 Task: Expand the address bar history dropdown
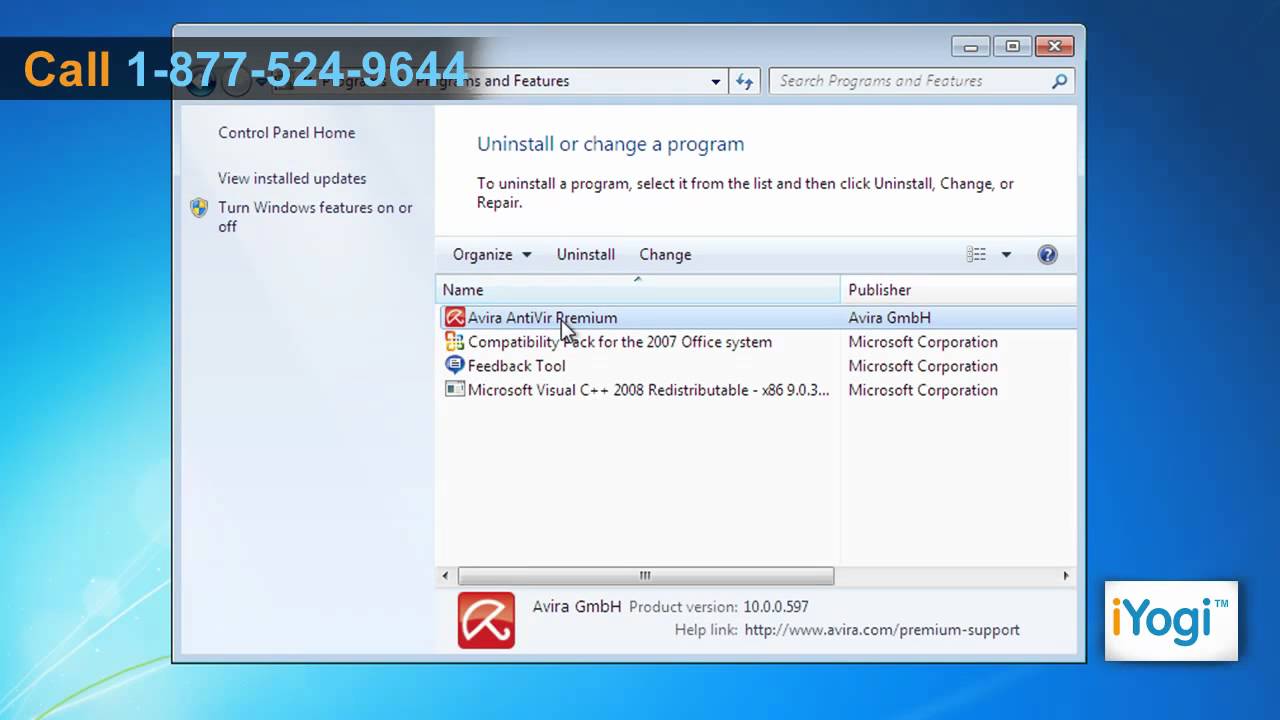[x=716, y=81]
